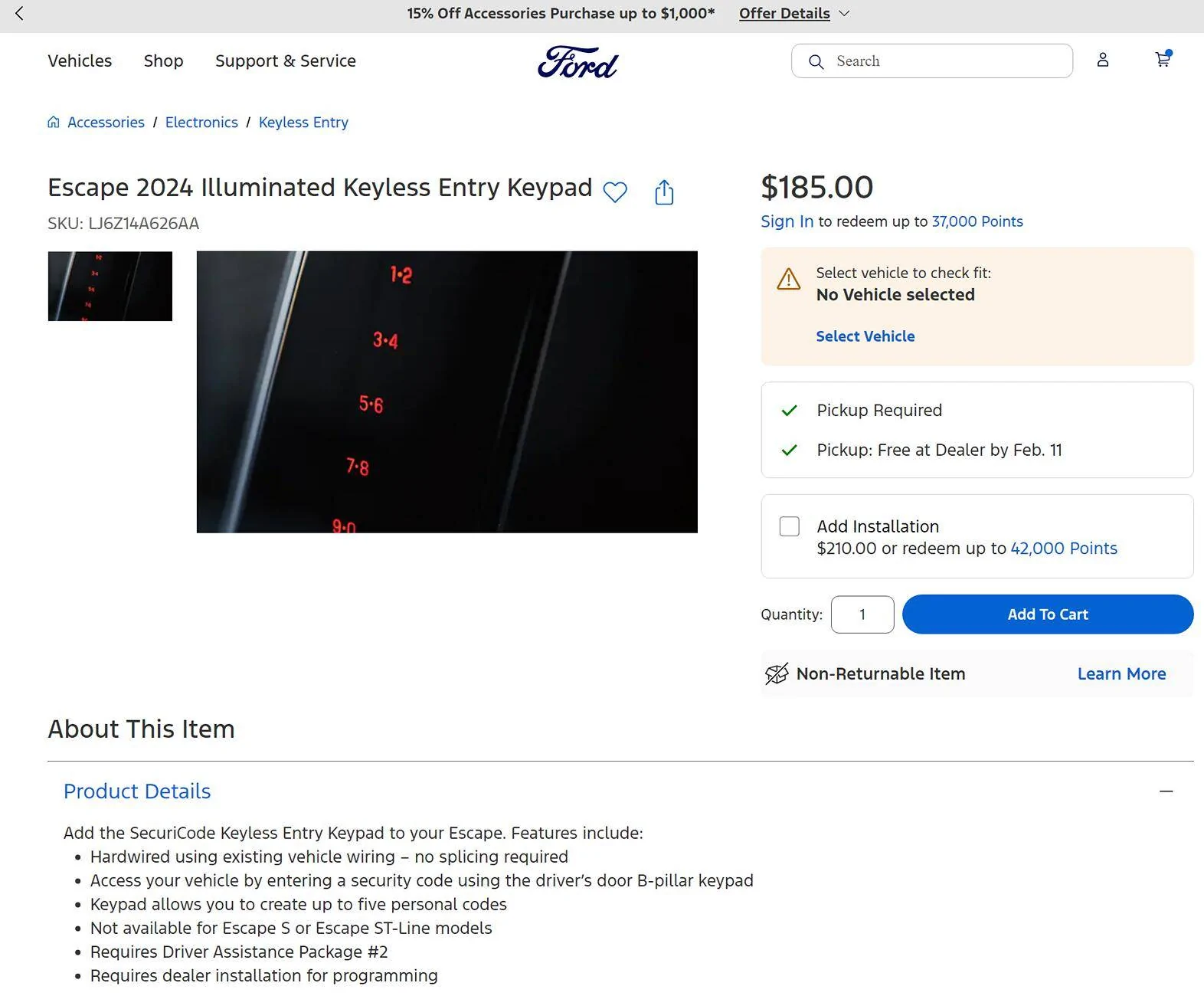Open the shopping cart icon
Screen dimensions: 1204x996
point(1163,60)
